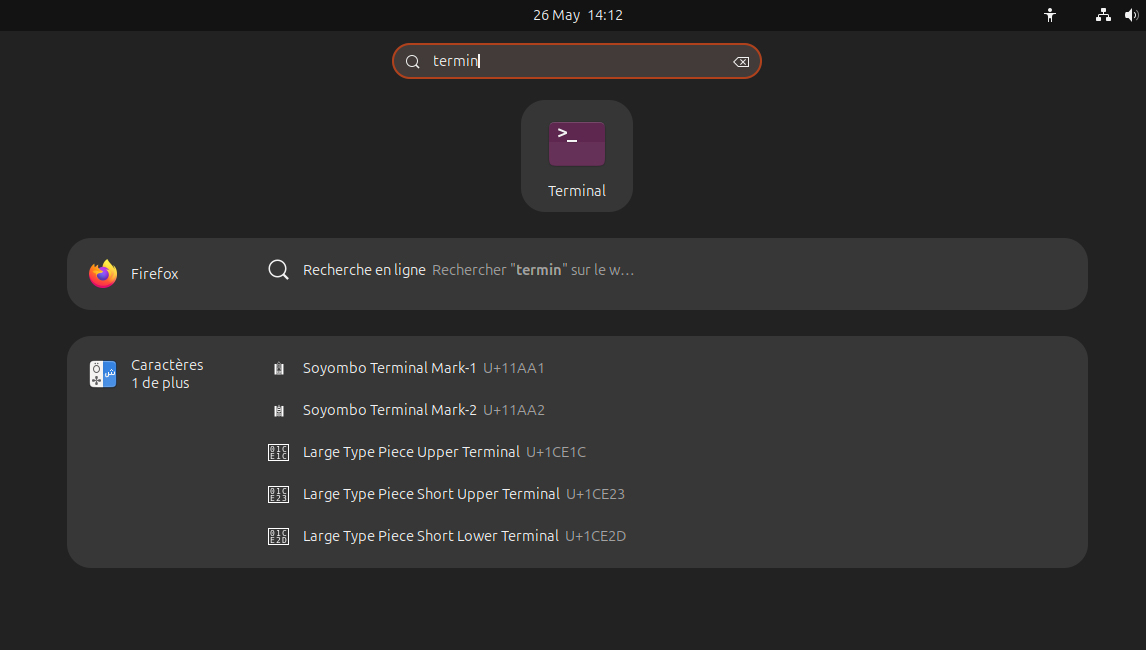Open the volume icon in system tray
Viewport: 1146px width, 650px height.
tap(1131, 15)
